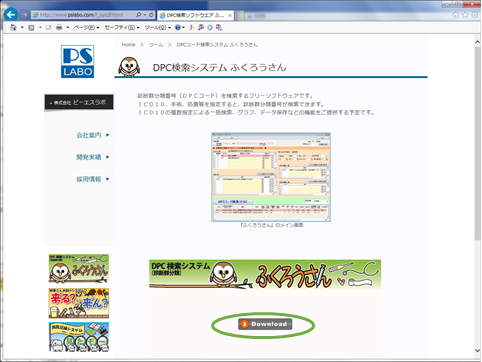The width and height of the screenshot is (482, 362).
Task: Click the 『ふくろうさん』のメイン画面 caption
Action: click(x=271, y=225)
